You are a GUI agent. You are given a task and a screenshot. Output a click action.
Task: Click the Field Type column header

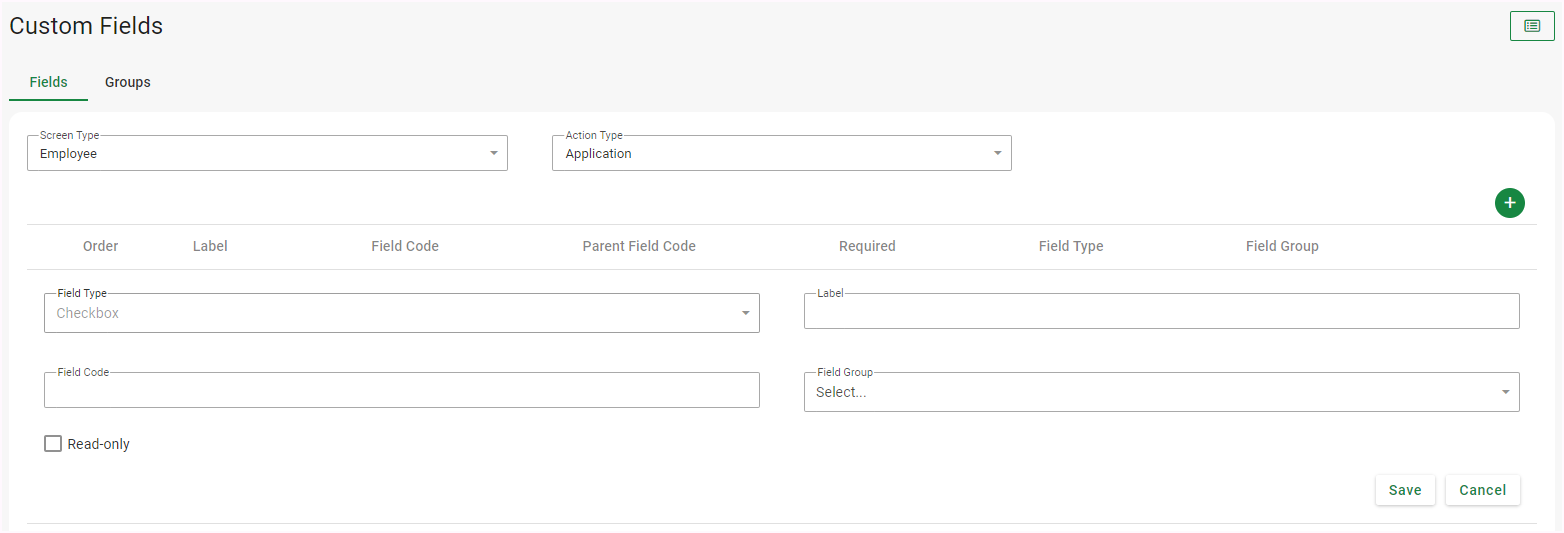coord(1070,246)
